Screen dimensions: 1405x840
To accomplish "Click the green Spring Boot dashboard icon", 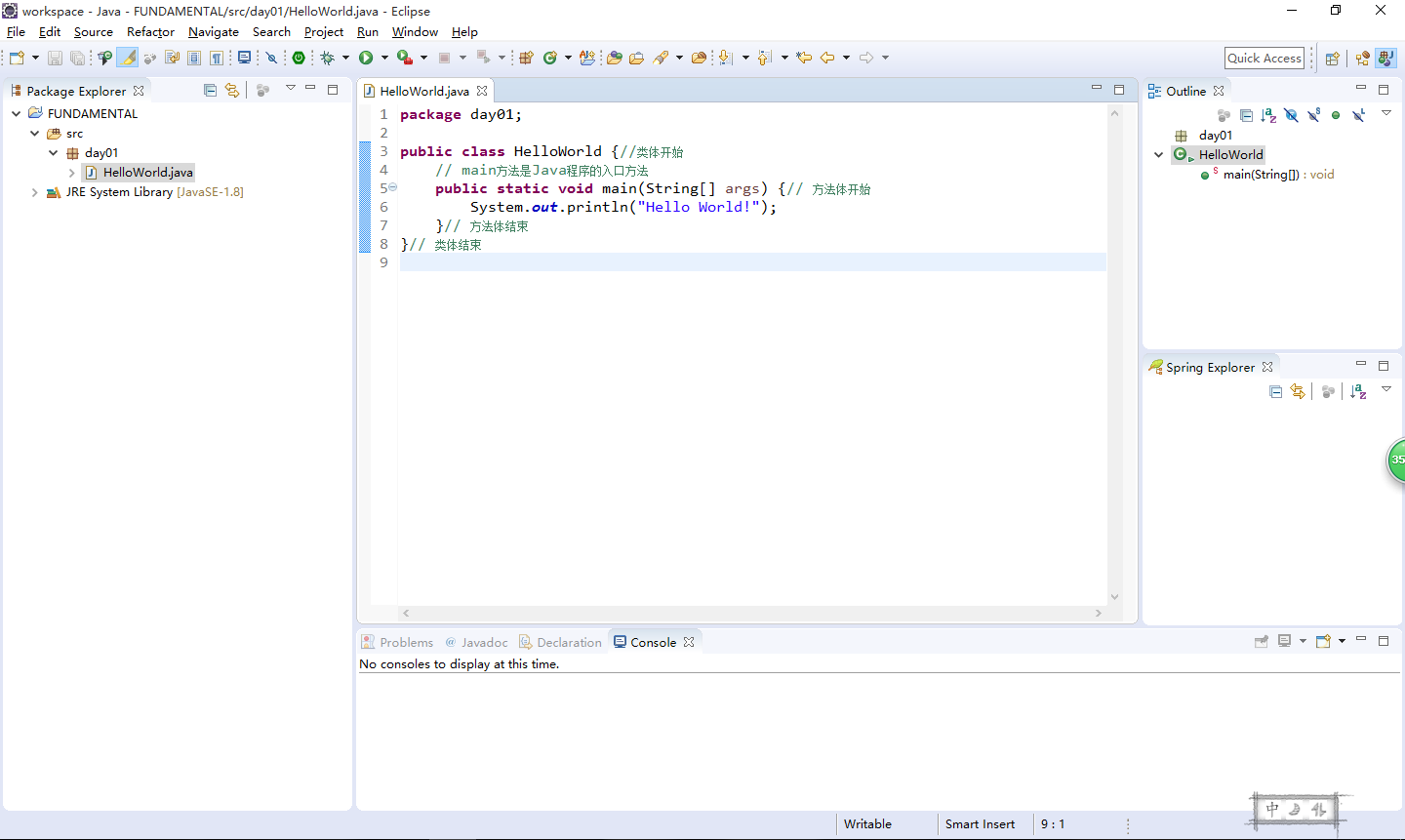I will click(x=299, y=58).
